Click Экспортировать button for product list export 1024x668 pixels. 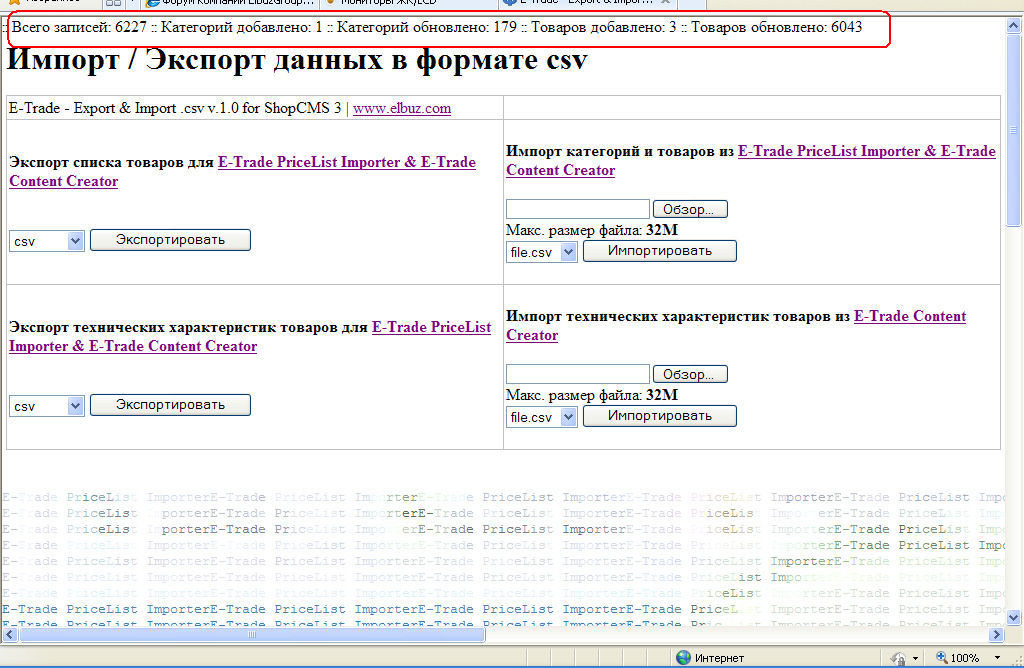tap(170, 240)
